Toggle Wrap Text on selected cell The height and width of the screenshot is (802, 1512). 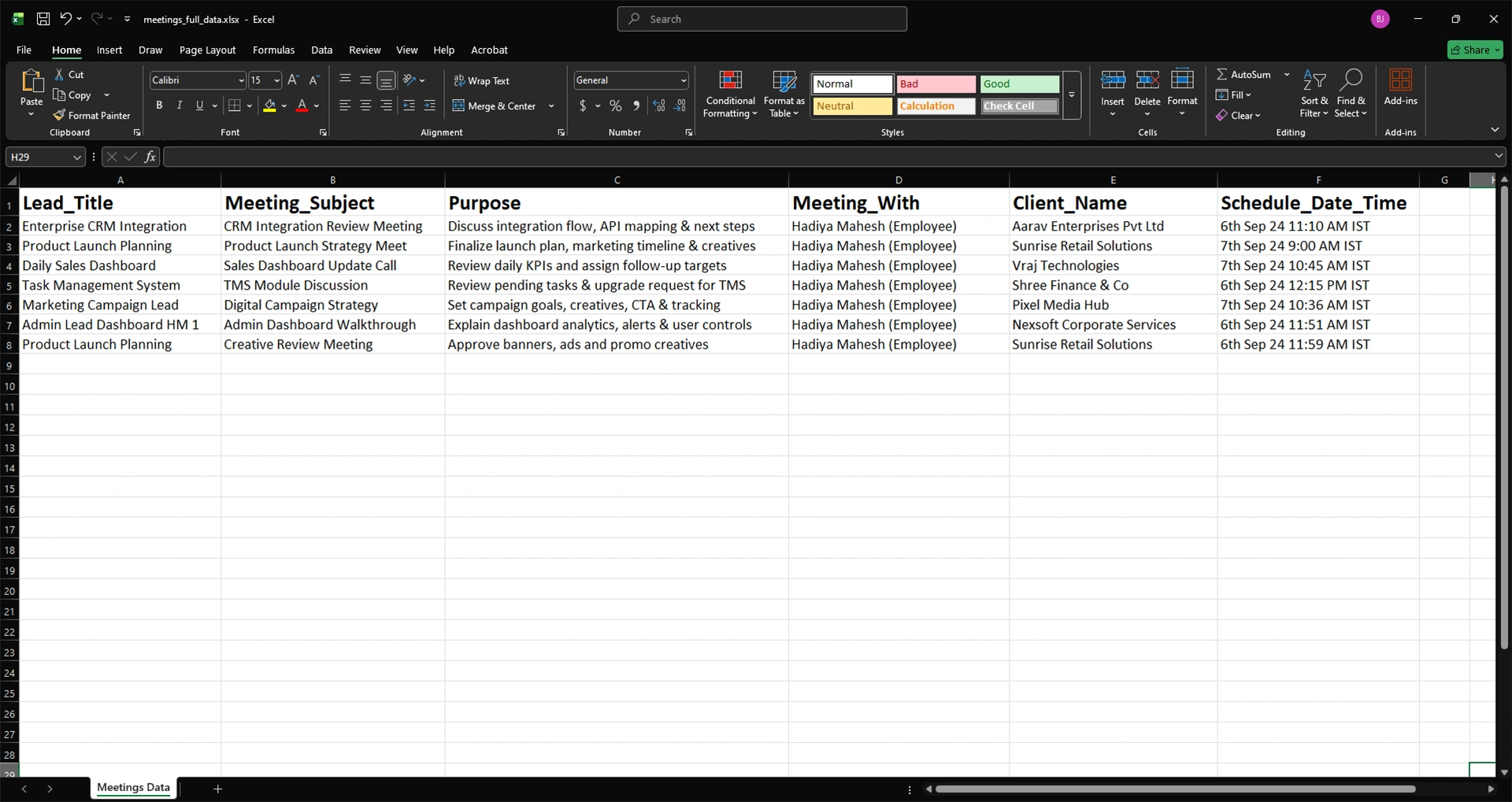(481, 81)
